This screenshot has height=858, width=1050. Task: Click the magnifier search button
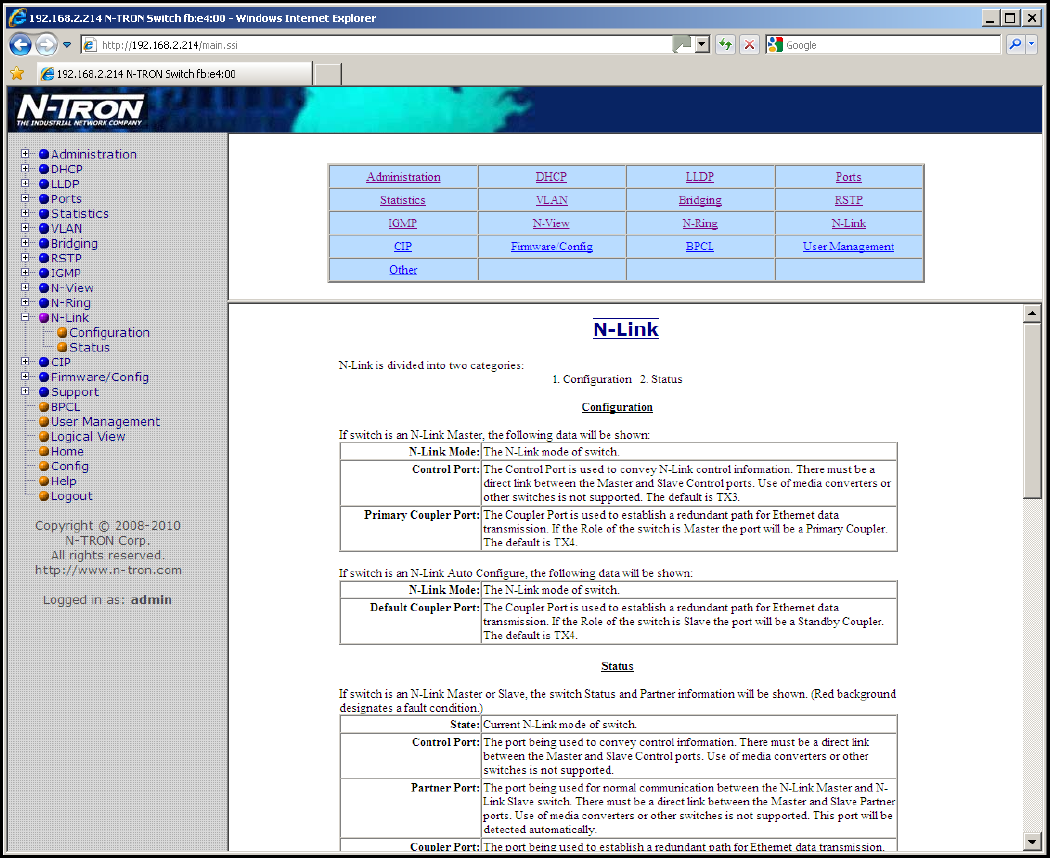1015,45
